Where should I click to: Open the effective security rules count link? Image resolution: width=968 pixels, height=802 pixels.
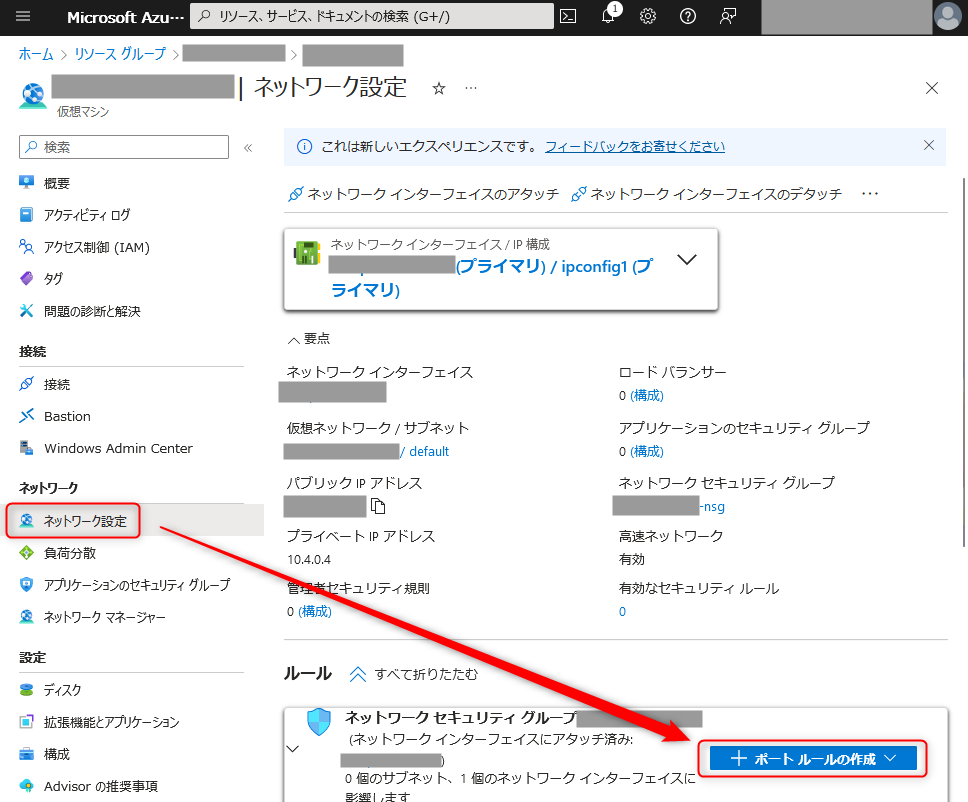(x=622, y=611)
